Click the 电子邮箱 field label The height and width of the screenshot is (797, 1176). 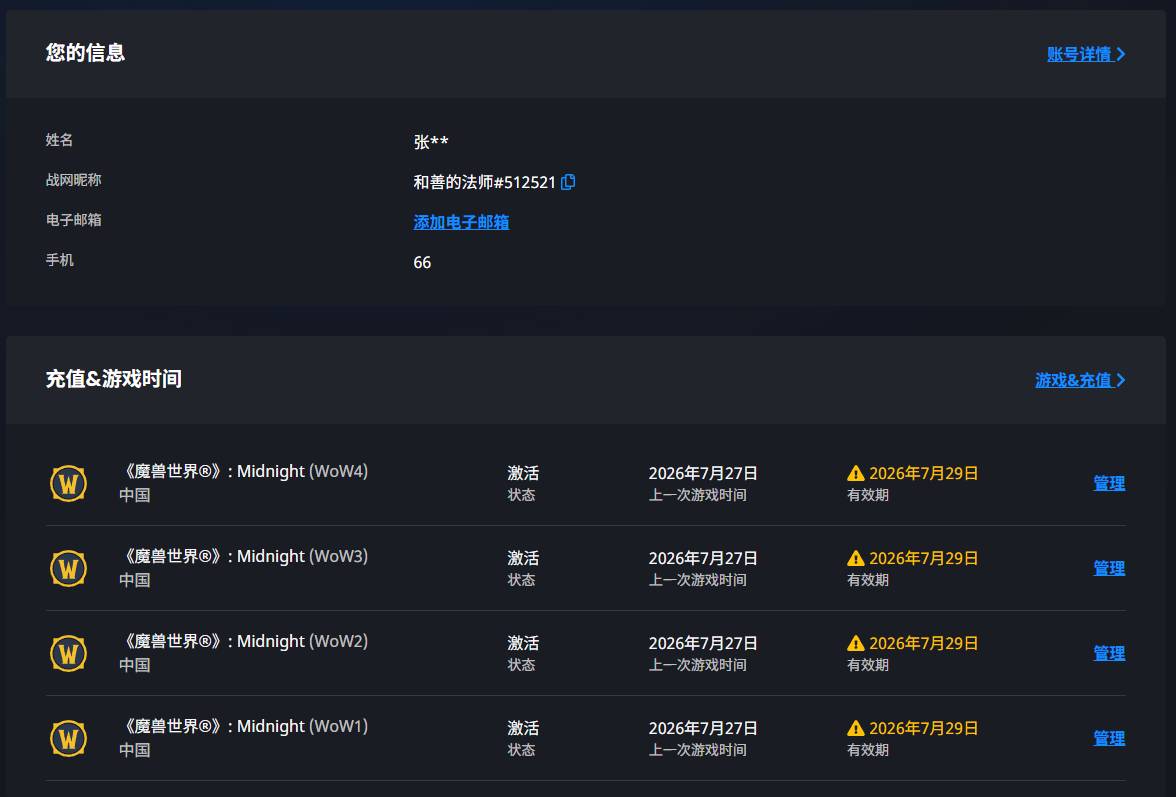pyautogui.click(x=74, y=220)
